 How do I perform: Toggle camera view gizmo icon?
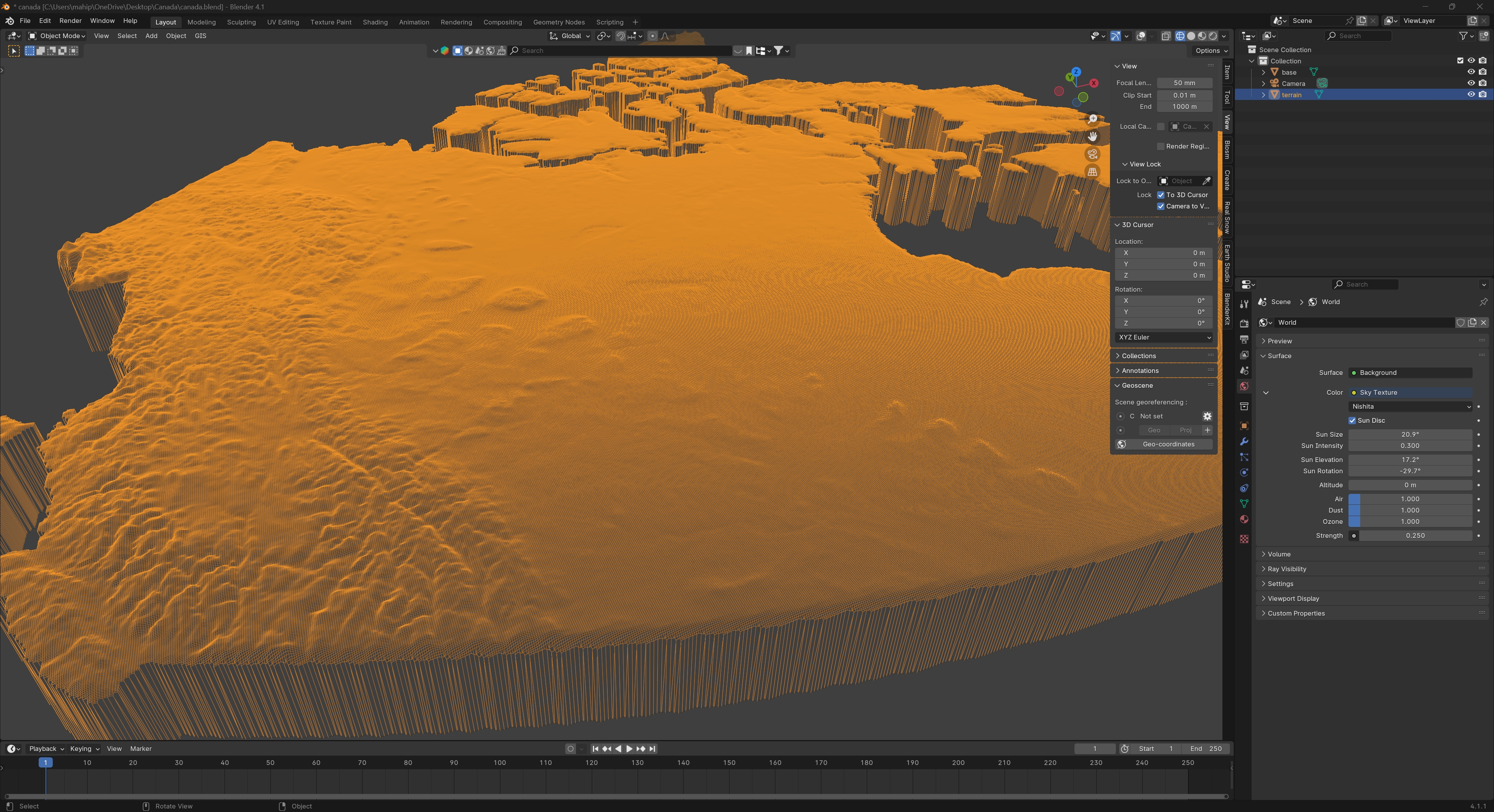point(1092,154)
